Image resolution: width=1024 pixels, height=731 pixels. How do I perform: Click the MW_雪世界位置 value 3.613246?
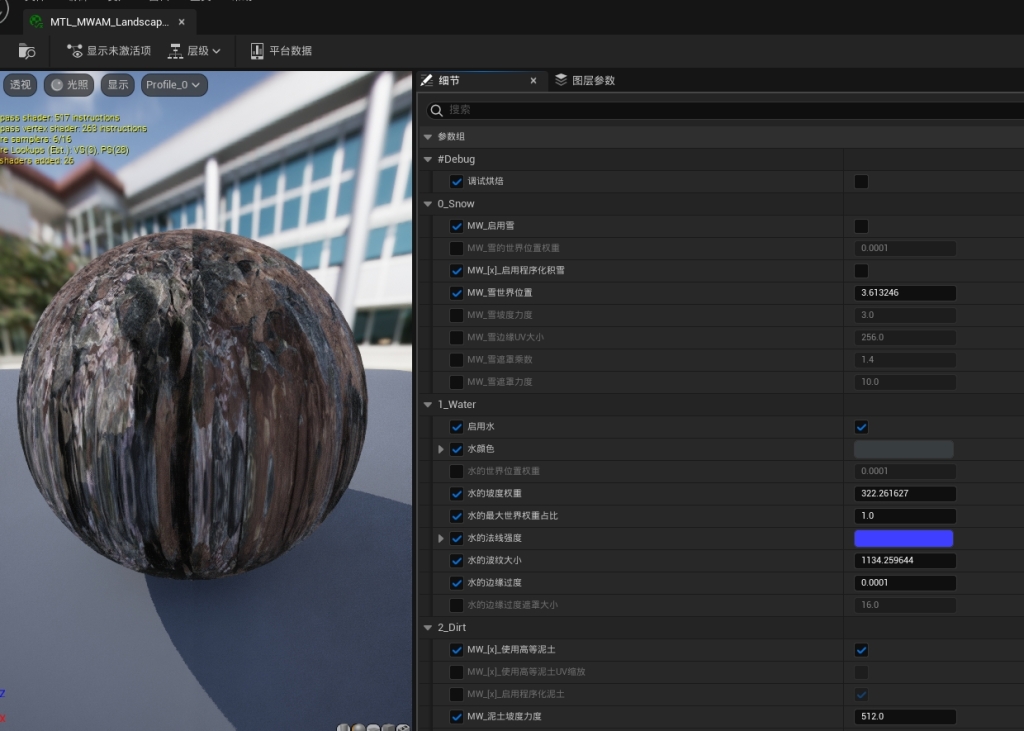point(905,293)
